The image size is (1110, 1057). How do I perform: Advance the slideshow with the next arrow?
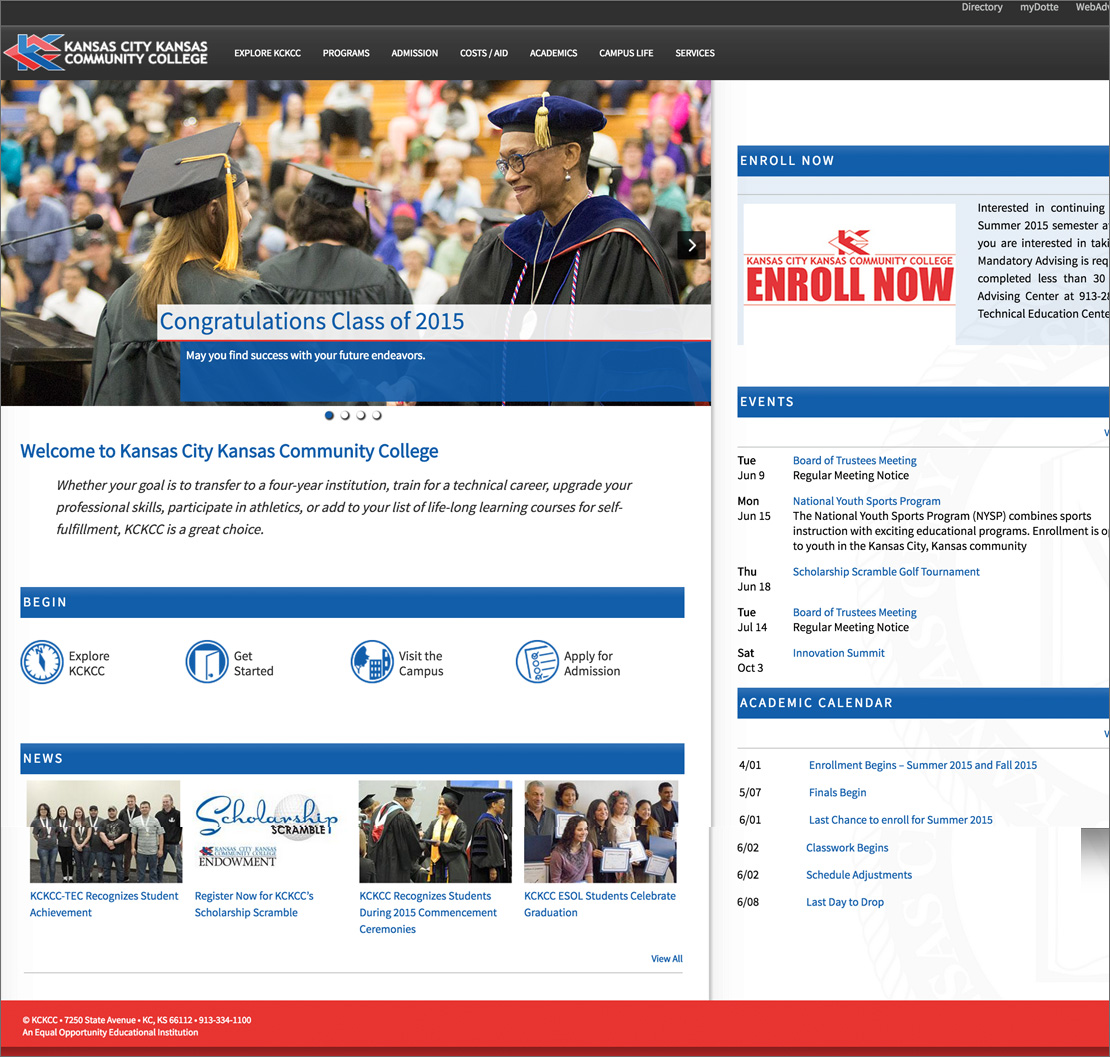[692, 246]
